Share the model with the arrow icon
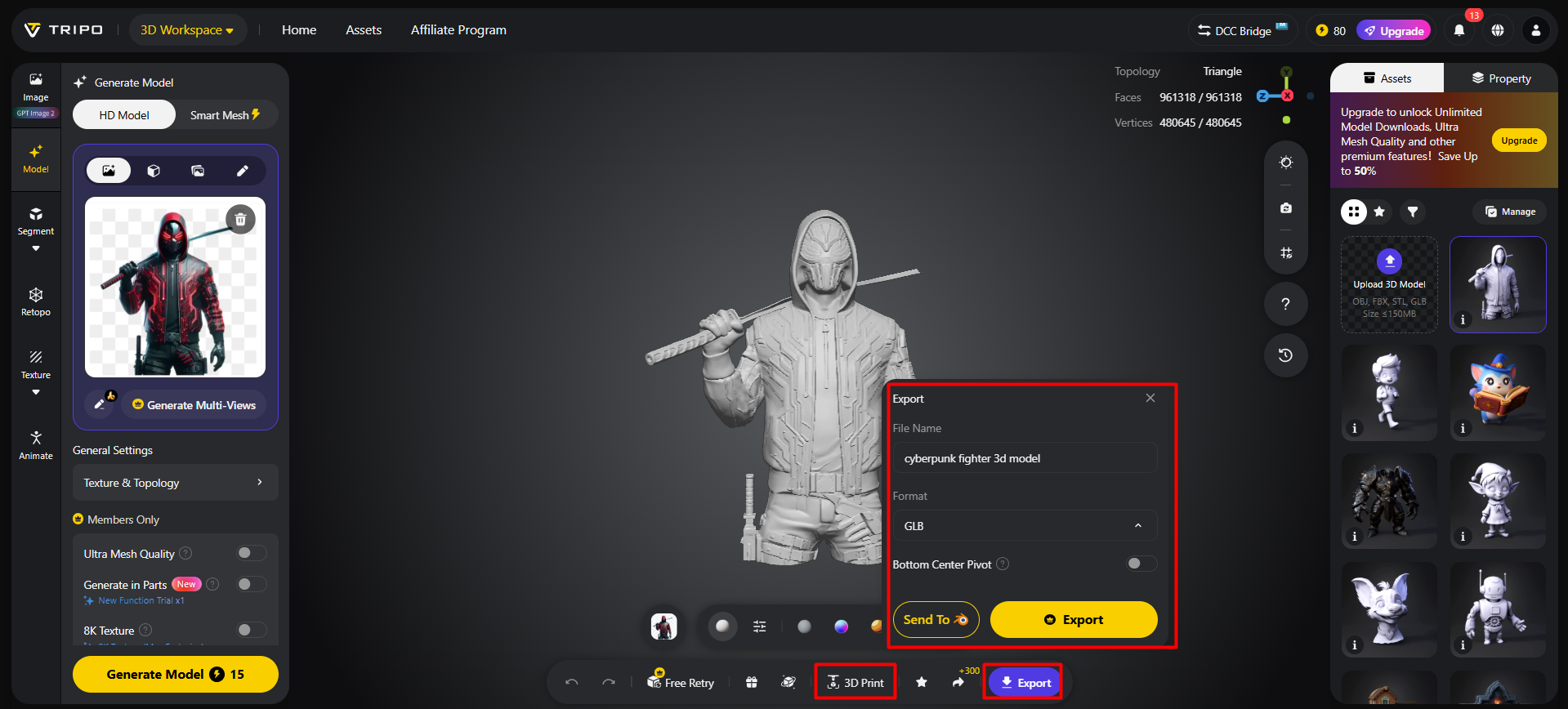Viewport: 1568px width, 709px height. (958, 682)
